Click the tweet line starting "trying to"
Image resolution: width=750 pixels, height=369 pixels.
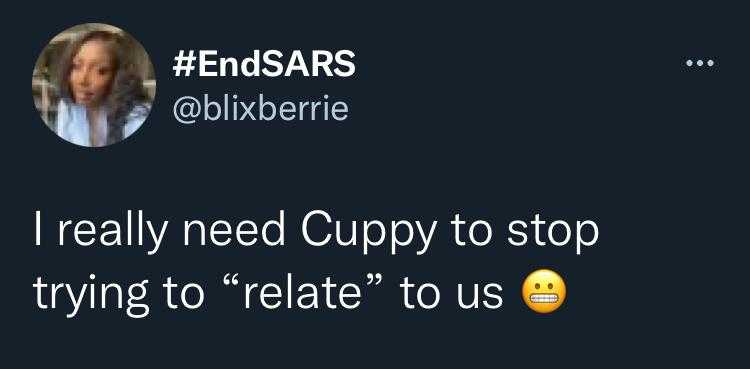point(299,293)
